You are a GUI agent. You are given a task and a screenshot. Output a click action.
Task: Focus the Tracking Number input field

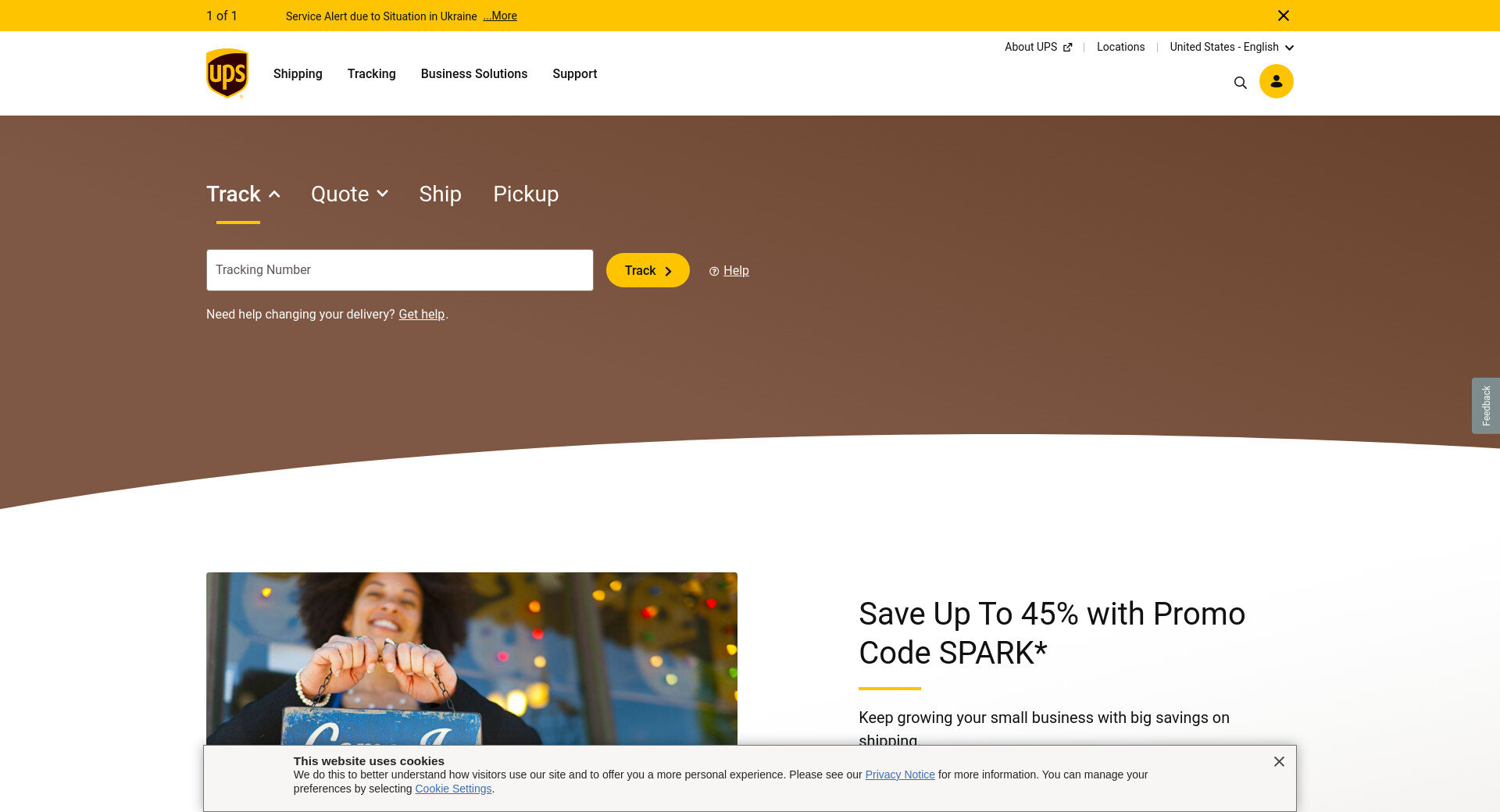pos(400,270)
